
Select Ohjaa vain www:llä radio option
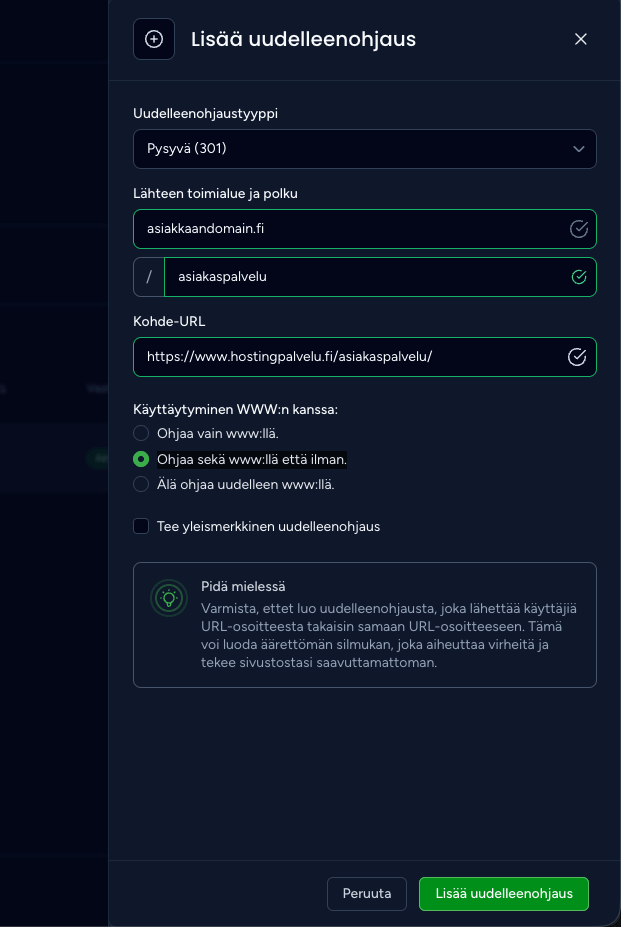pos(141,433)
